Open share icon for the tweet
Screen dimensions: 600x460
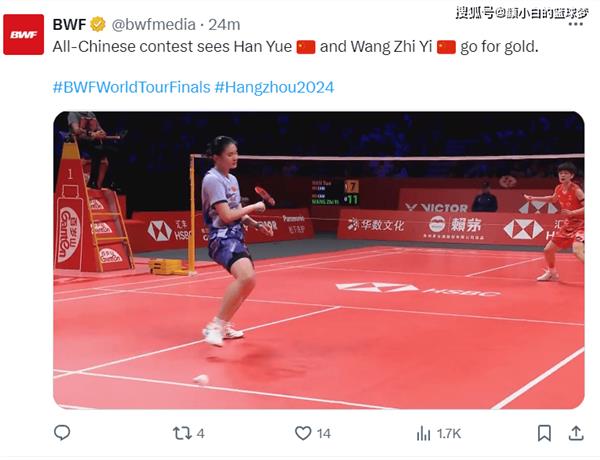tap(576, 433)
